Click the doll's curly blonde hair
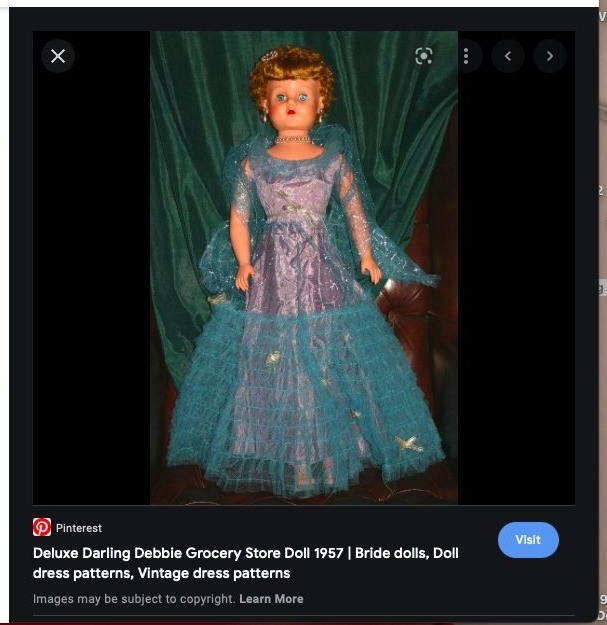607x625 pixels. 292,65
